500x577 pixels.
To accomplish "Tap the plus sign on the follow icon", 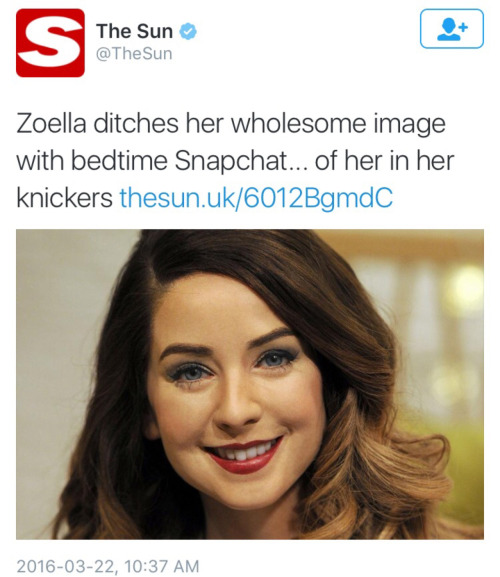I will coord(464,27).
